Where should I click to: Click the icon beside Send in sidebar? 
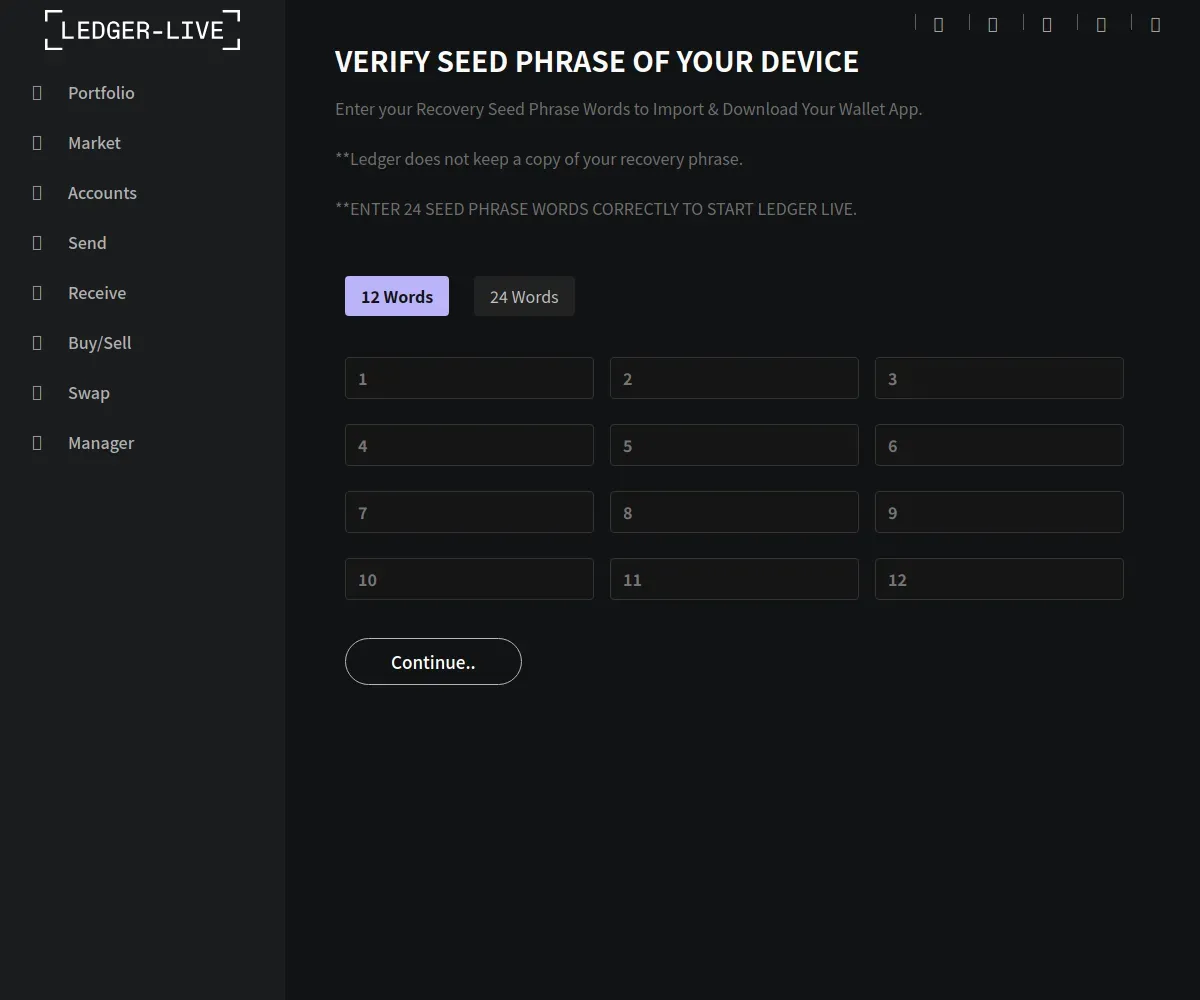pyautogui.click(x=37, y=242)
